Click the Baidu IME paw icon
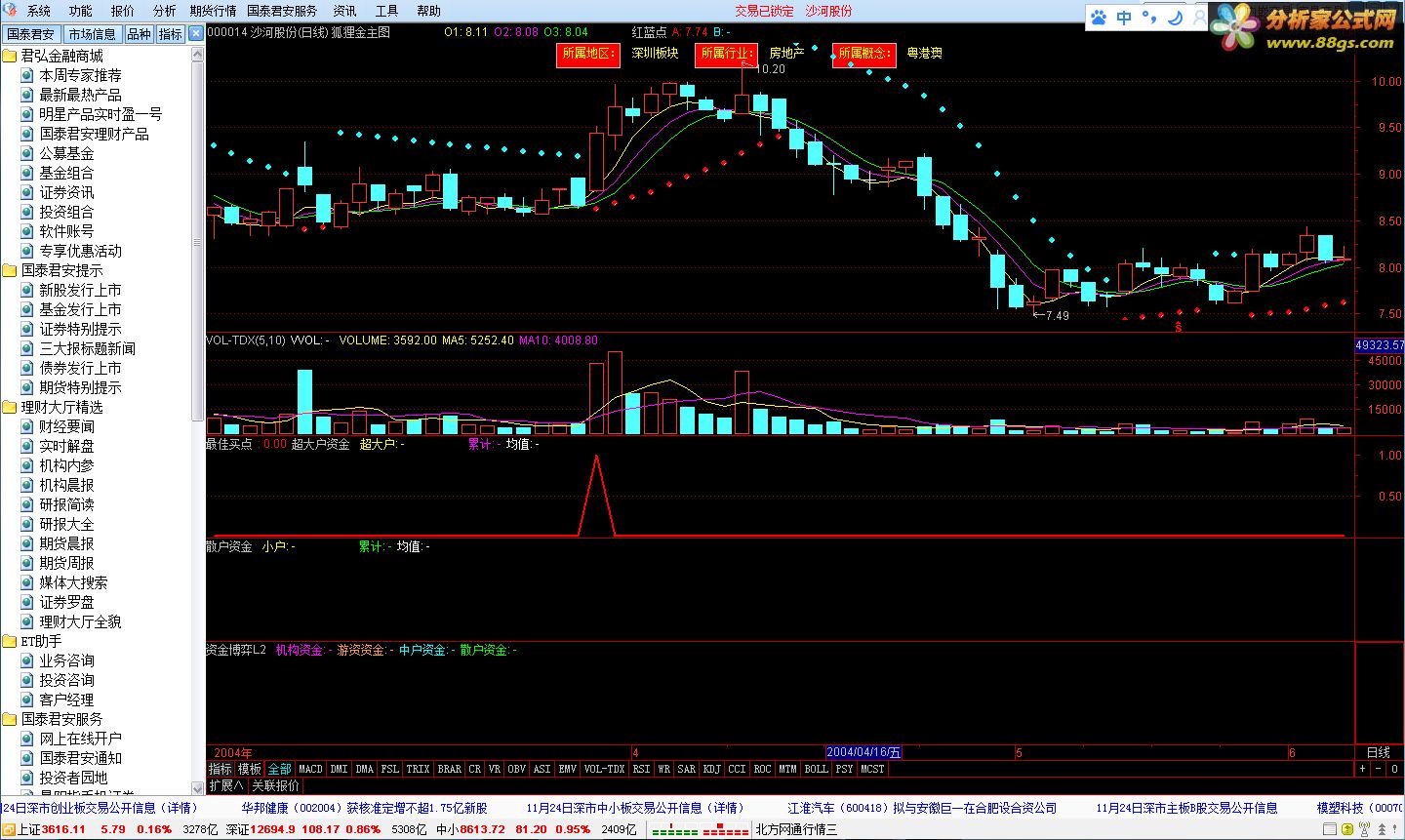The height and width of the screenshot is (840, 1405). point(1100,18)
